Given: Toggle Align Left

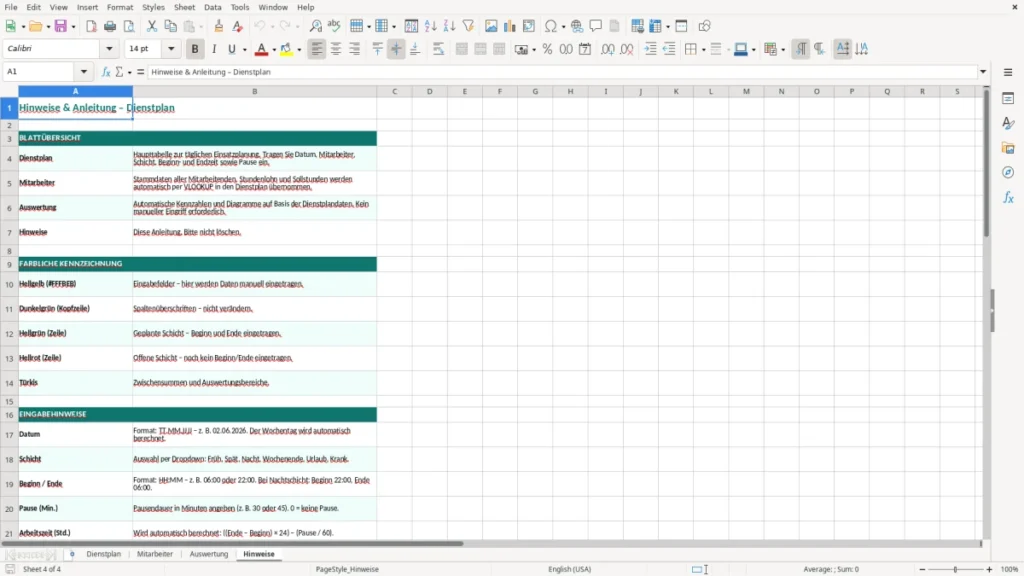Looking at the screenshot, I should [x=317, y=49].
